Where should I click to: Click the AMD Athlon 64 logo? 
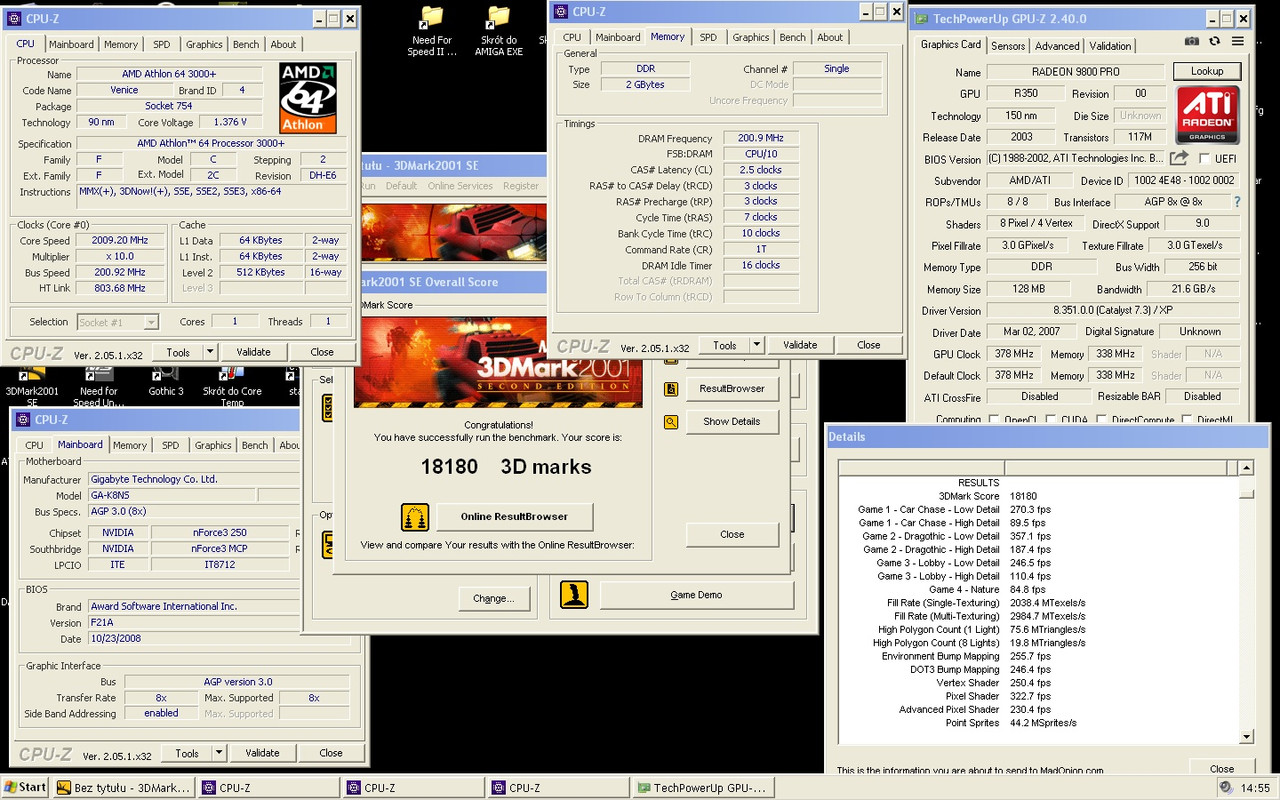[307, 98]
